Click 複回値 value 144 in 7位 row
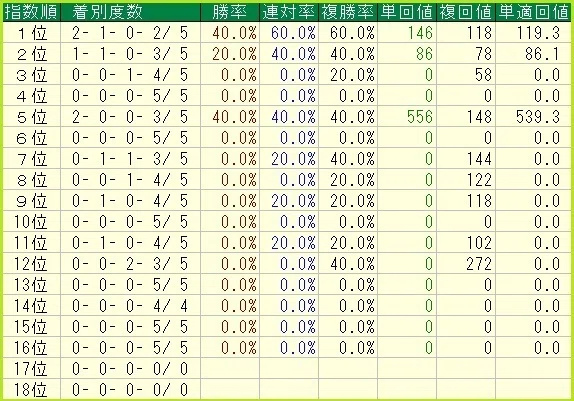 (479, 159)
